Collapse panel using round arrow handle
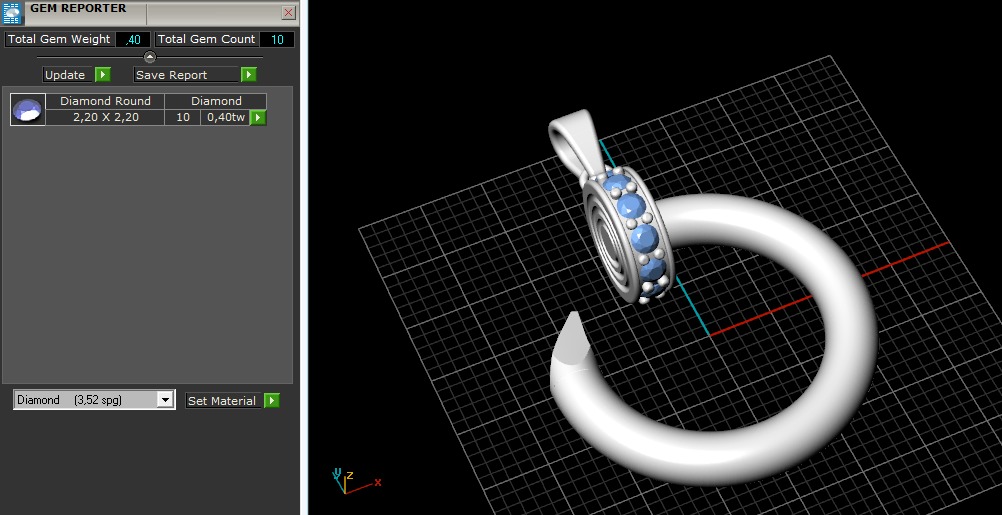Viewport: 1002px width, 515px height. (150, 57)
